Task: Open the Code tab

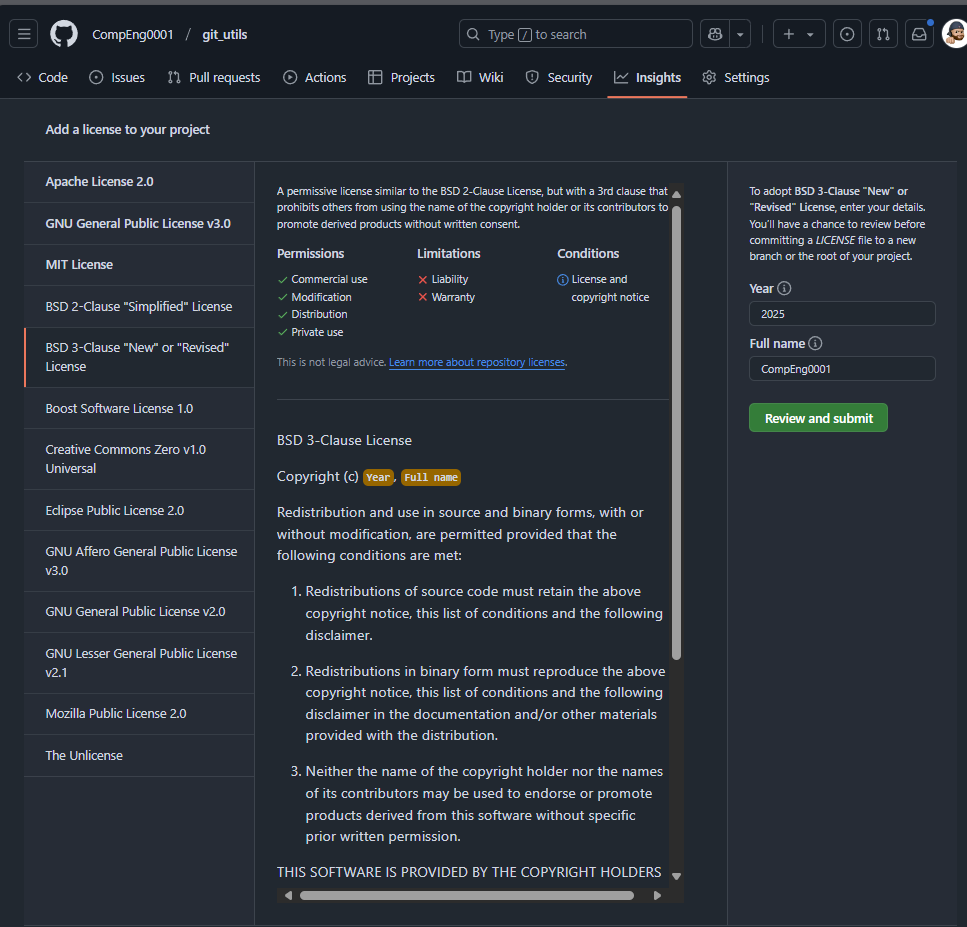Action: 43,78
